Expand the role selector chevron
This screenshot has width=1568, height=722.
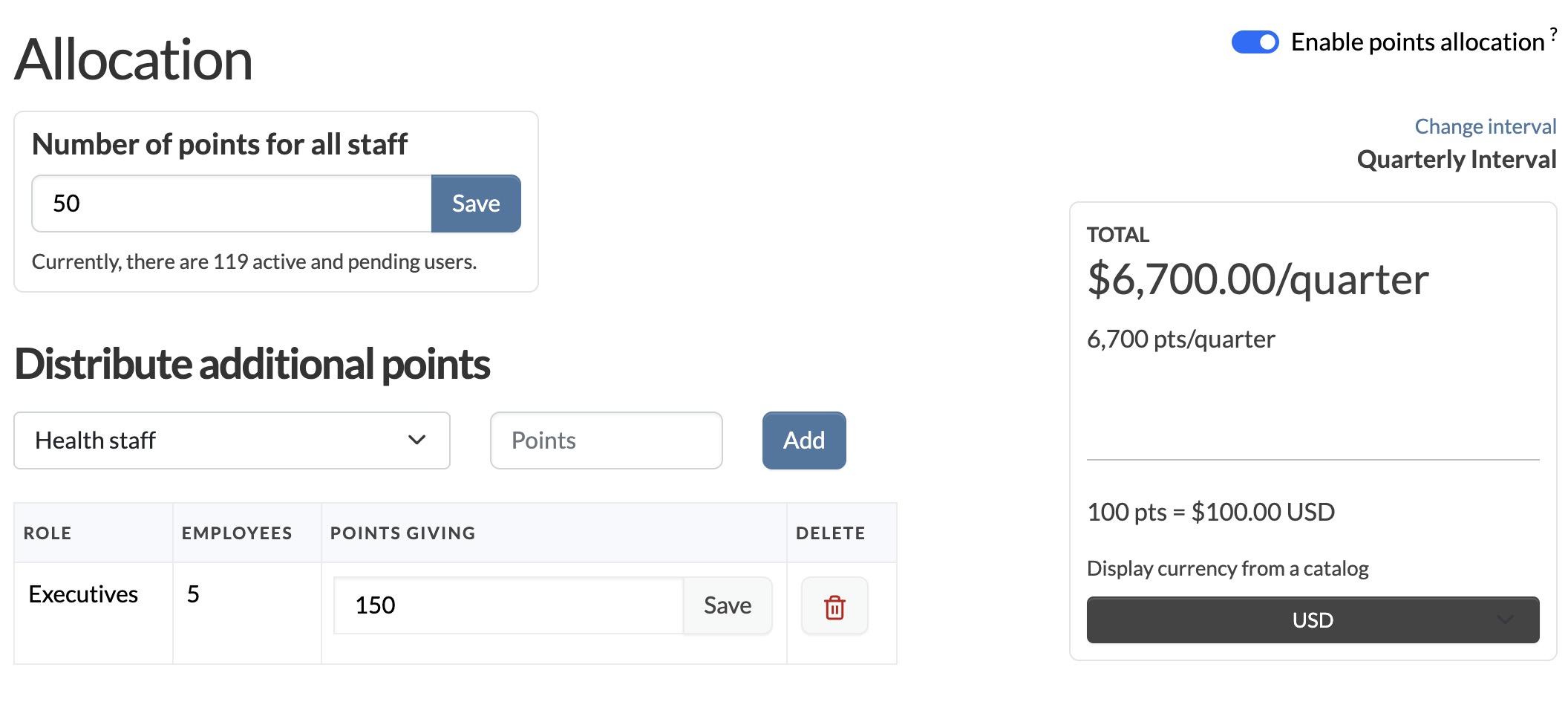pyautogui.click(x=416, y=440)
